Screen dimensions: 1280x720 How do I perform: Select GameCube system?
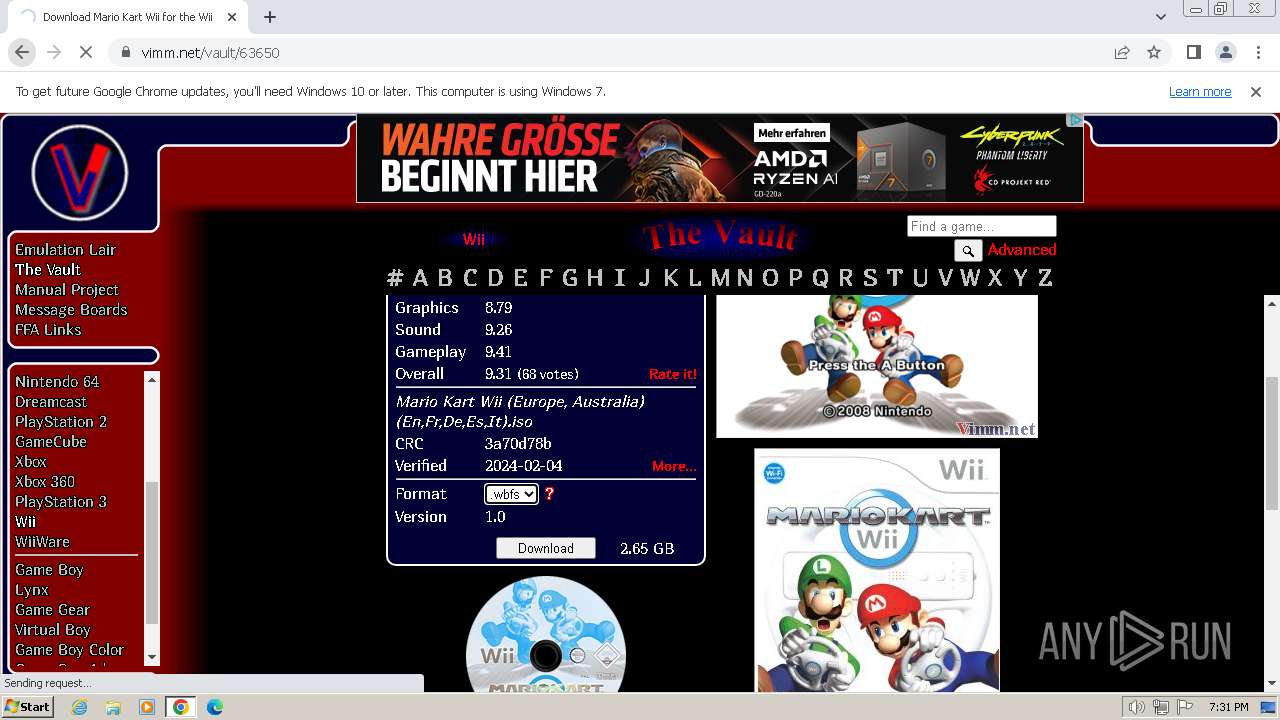coord(51,442)
